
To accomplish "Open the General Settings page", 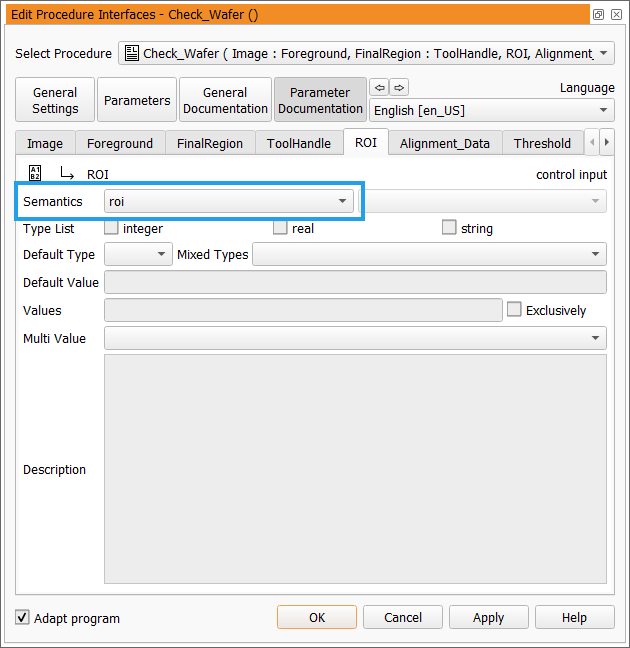I will (x=55, y=100).
